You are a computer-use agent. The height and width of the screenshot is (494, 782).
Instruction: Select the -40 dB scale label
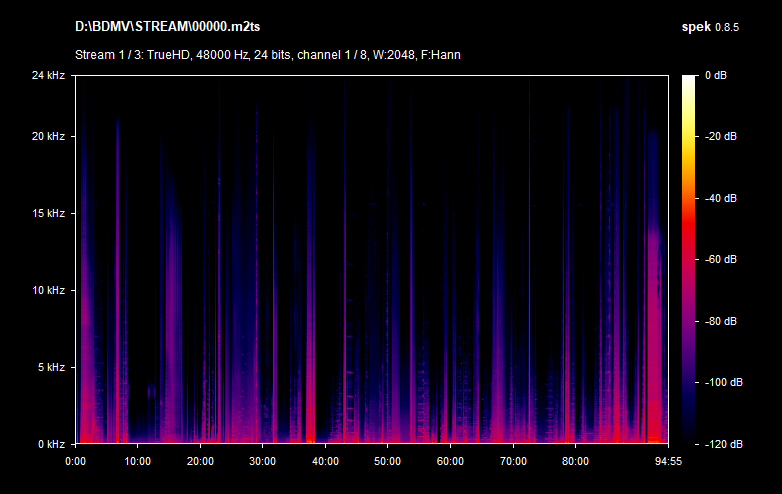[719, 198]
